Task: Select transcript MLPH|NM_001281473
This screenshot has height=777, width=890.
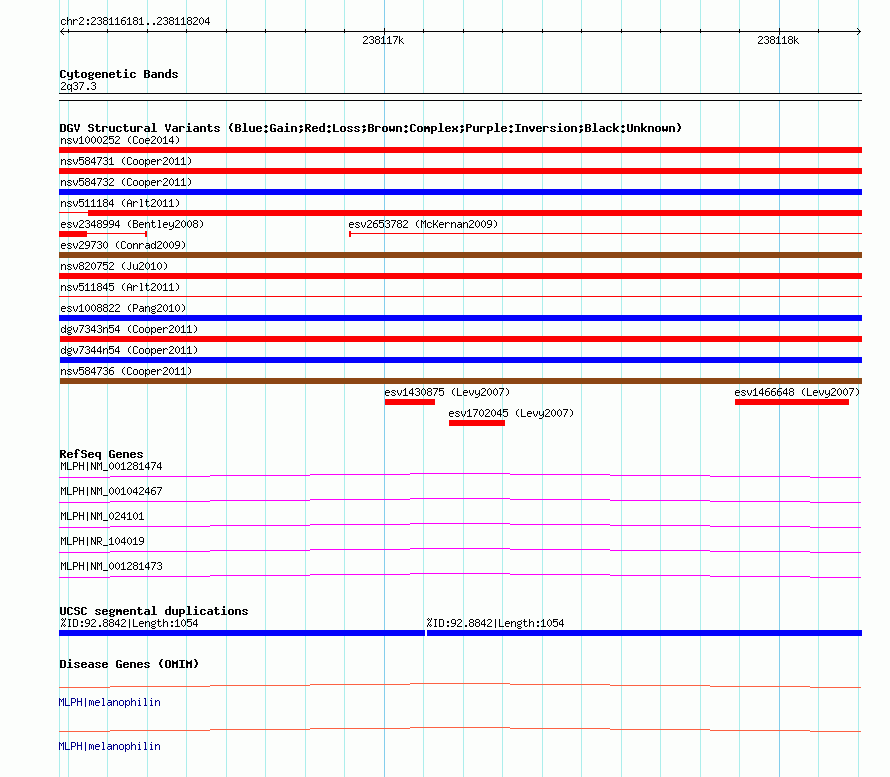Action: (111, 566)
